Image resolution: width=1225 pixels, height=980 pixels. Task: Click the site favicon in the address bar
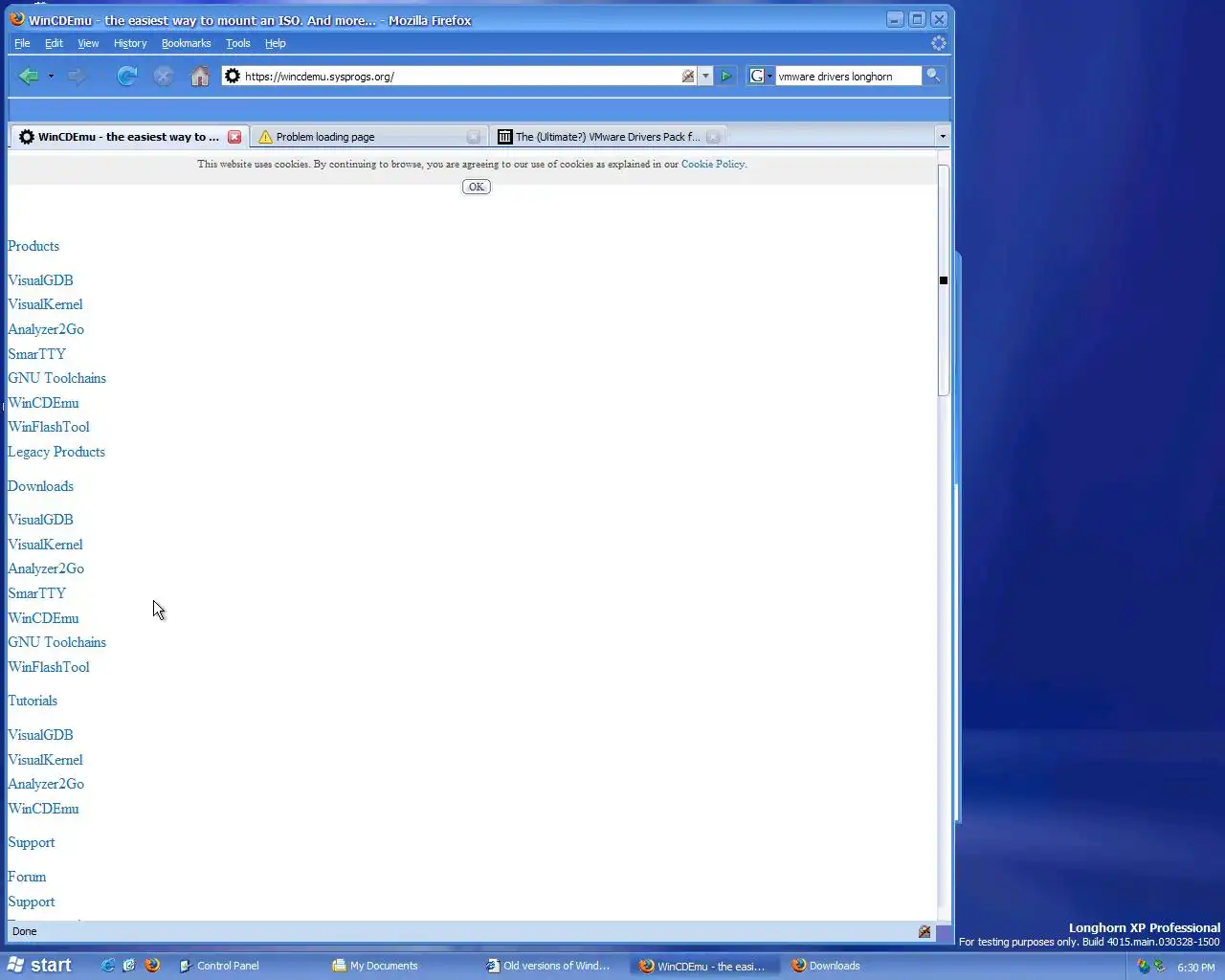point(233,77)
